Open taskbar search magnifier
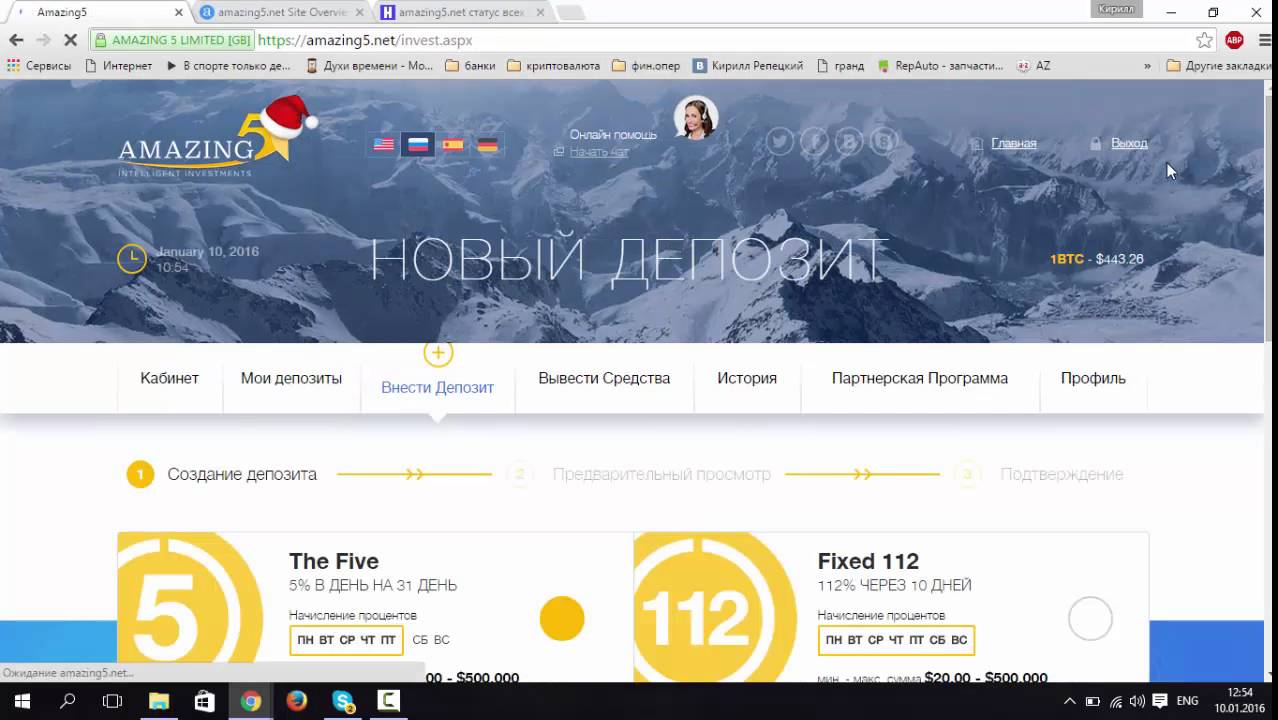This screenshot has height=720, width=1278. pos(67,701)
